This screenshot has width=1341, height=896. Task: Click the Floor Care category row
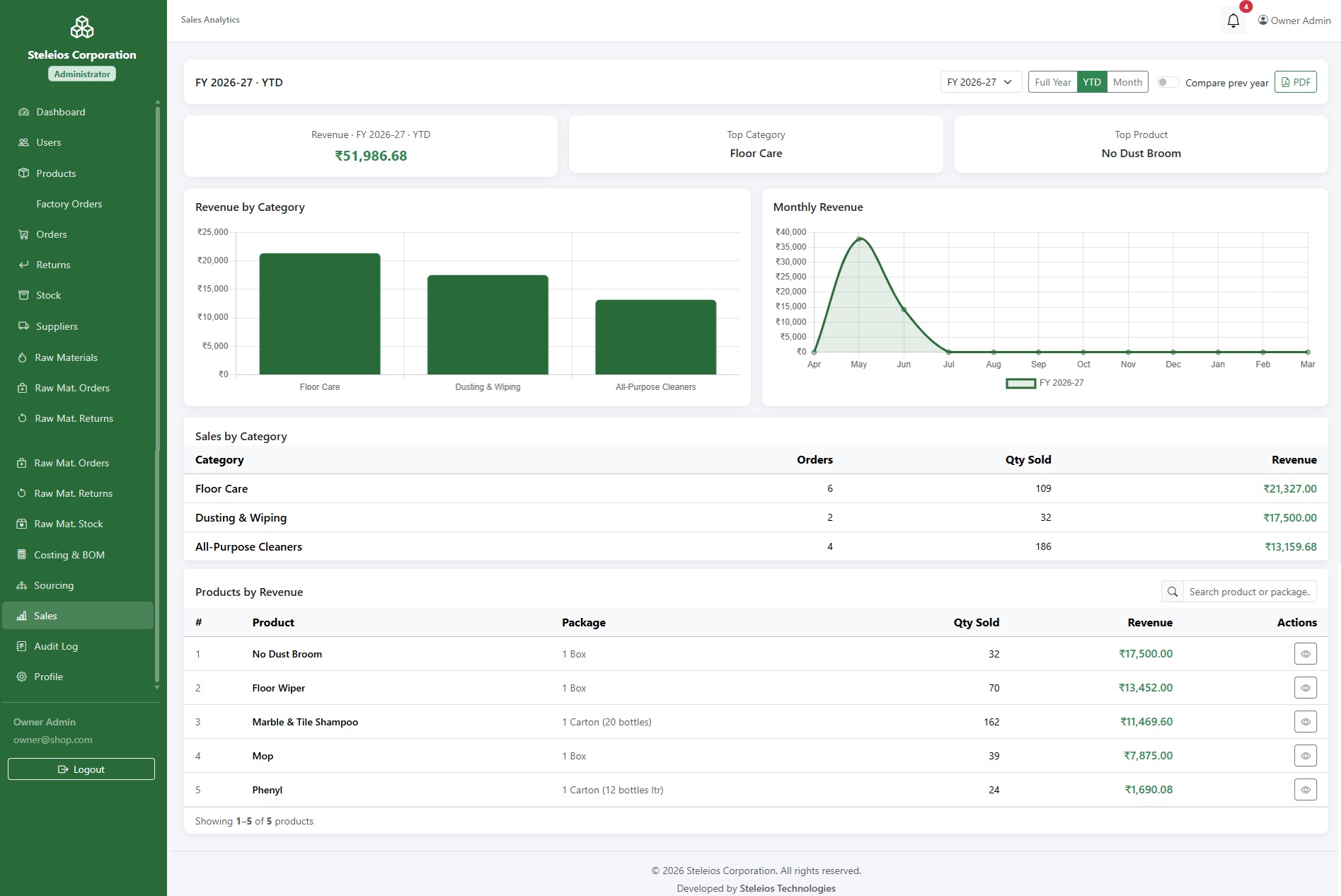756,488
